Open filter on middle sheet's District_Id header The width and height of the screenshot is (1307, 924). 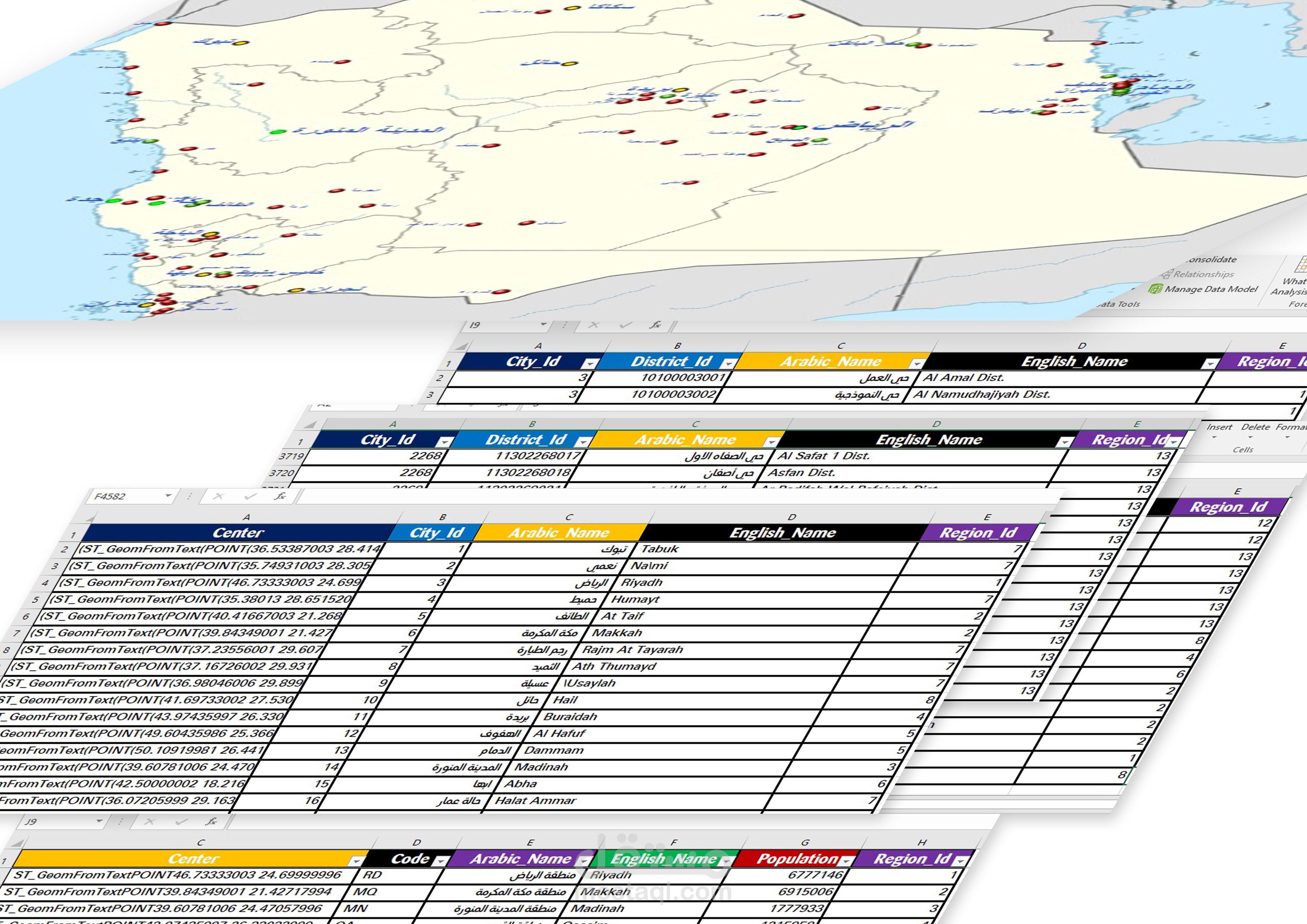click(583, 442)
